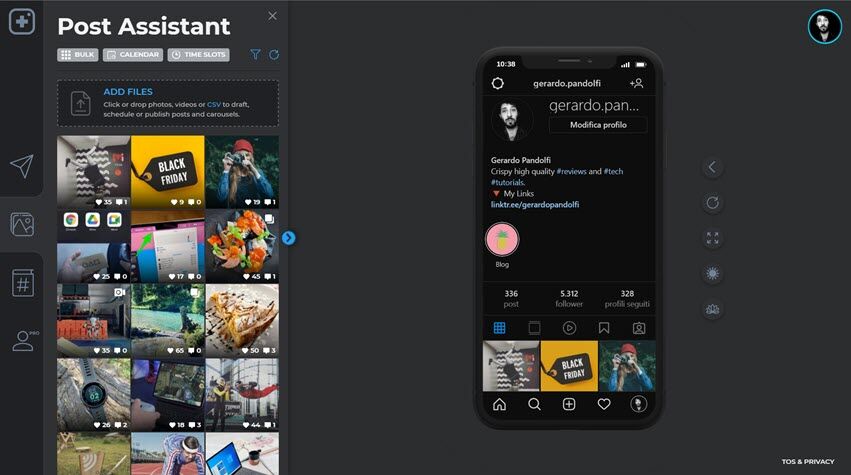
Task: Switch to the tagged photos tab
Action: pos(639,328)
